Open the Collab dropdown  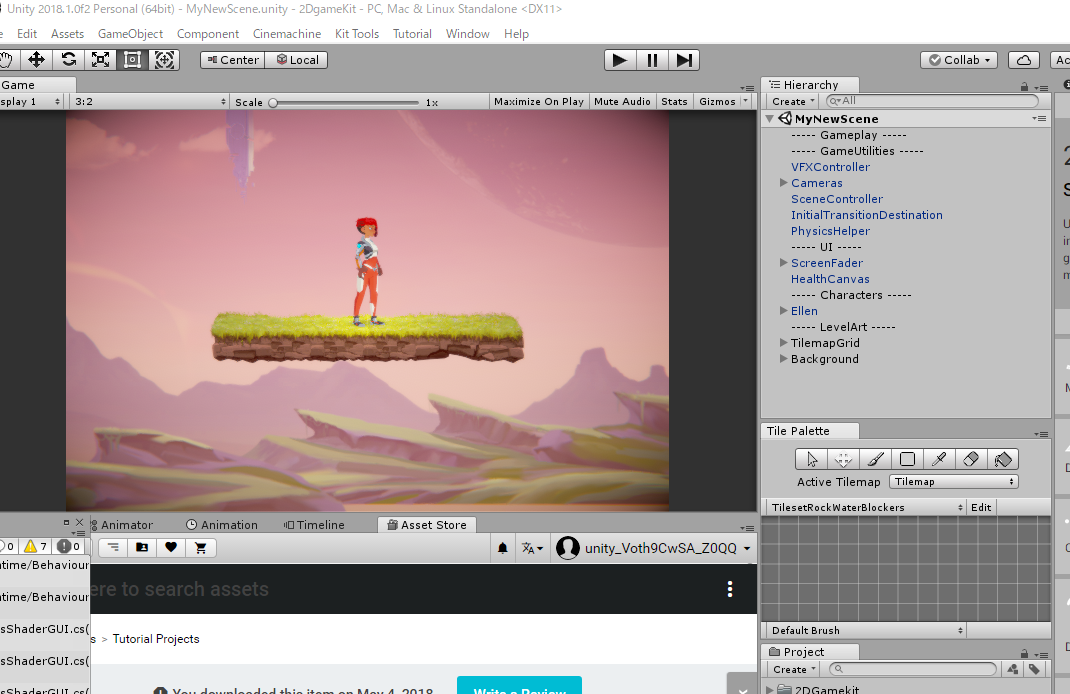coord(959,60)
